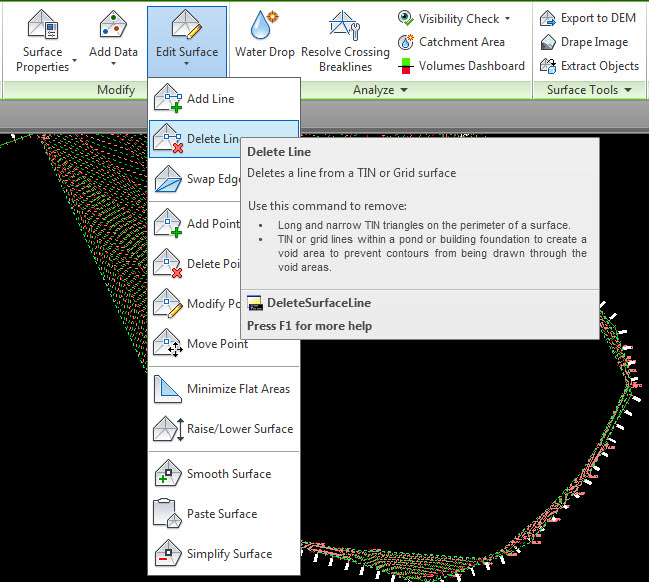Click the Delete Point menu icon

pyautogui.click(x=168, y=263)
